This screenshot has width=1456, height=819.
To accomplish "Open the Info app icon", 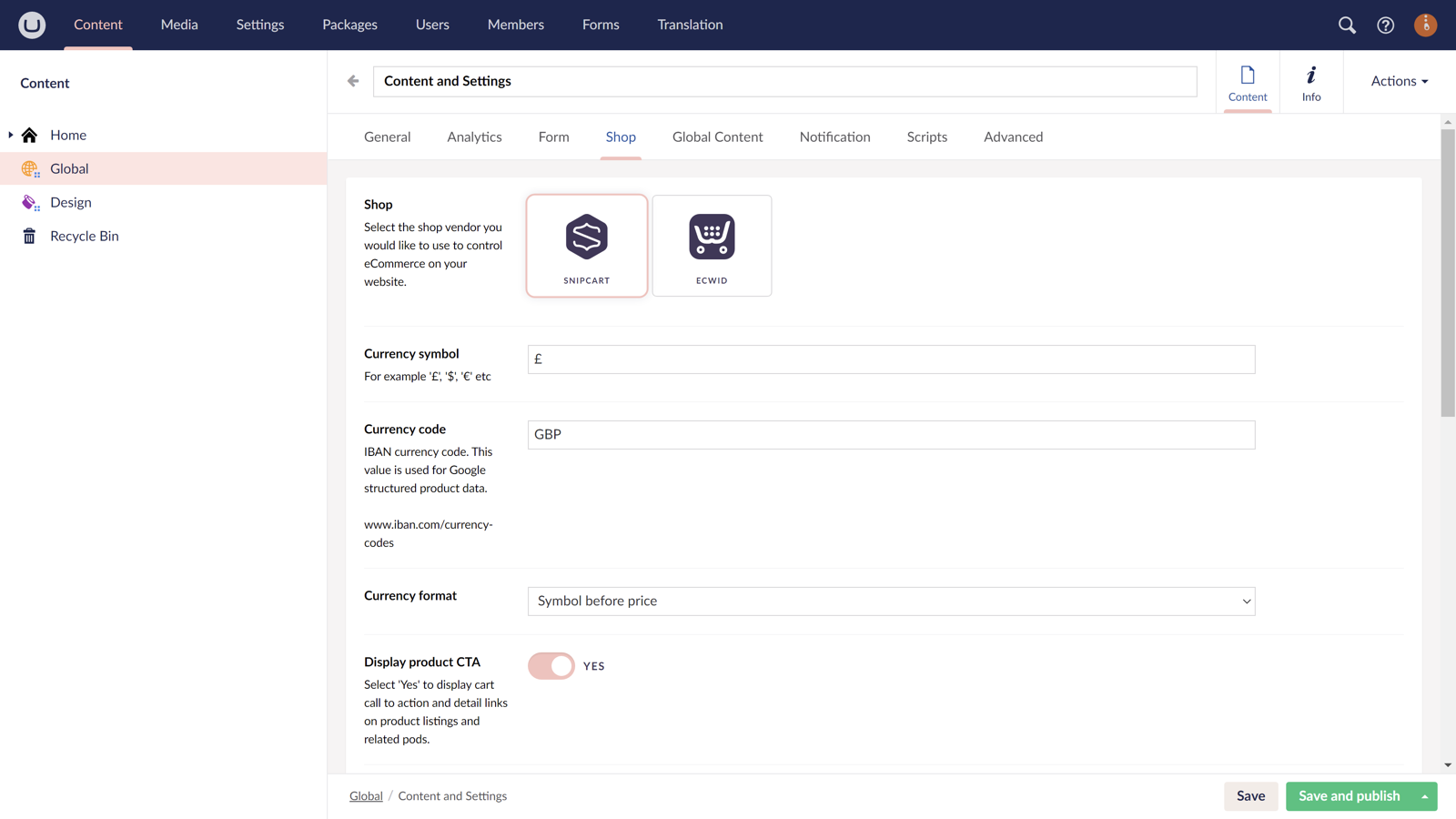I will coord(1310,83).
